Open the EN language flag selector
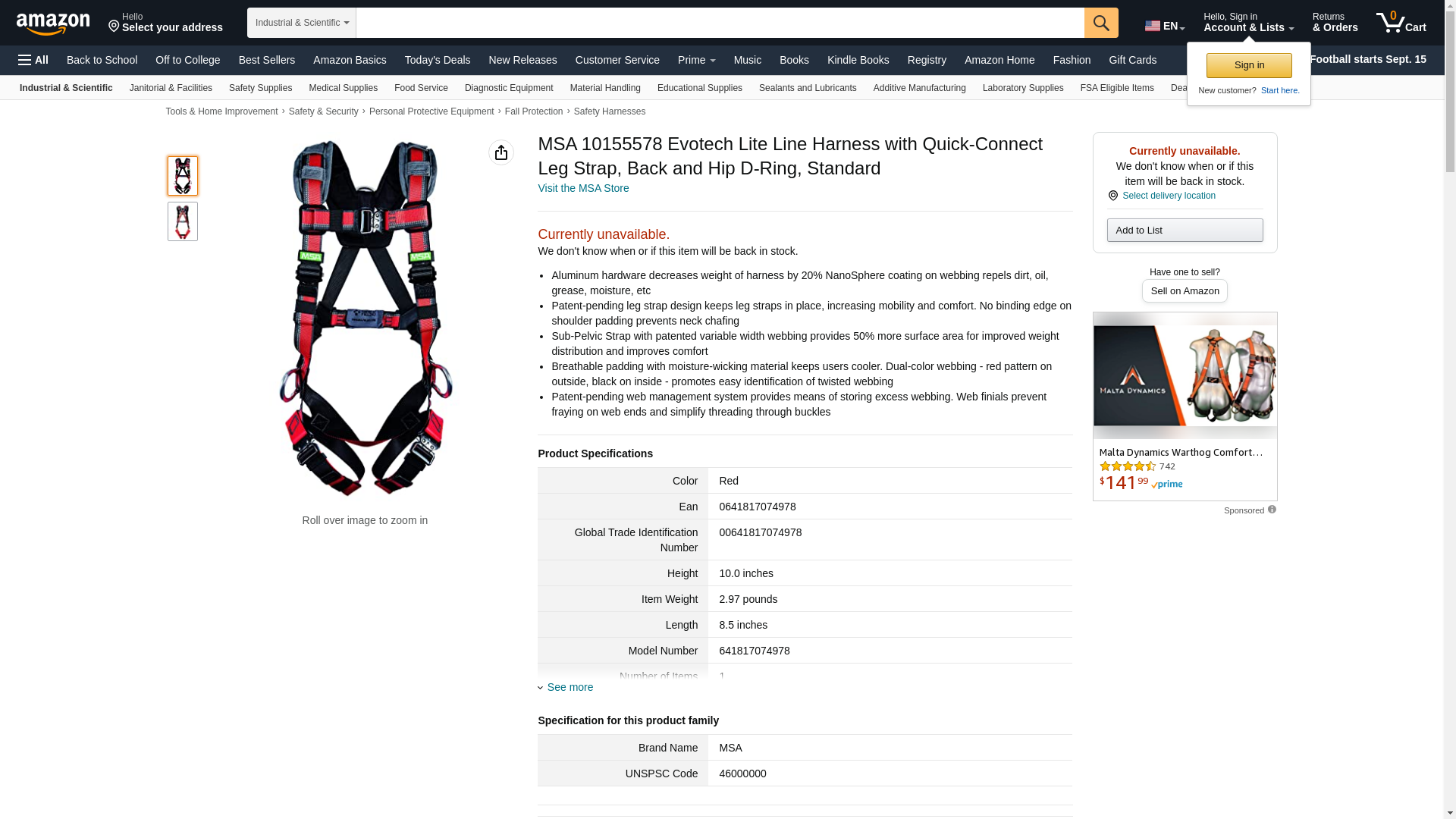The image size is (1456, 819). 1165,26
